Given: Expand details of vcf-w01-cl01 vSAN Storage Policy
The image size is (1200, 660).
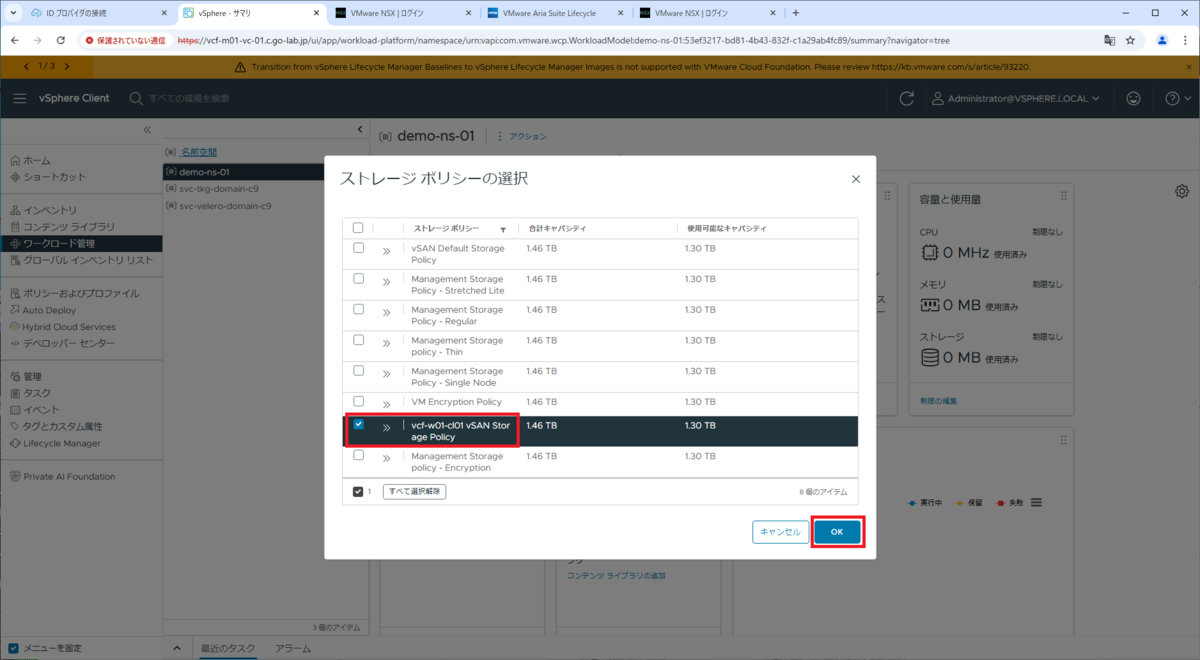Looking at the screenshot, I should pos(386,429).
